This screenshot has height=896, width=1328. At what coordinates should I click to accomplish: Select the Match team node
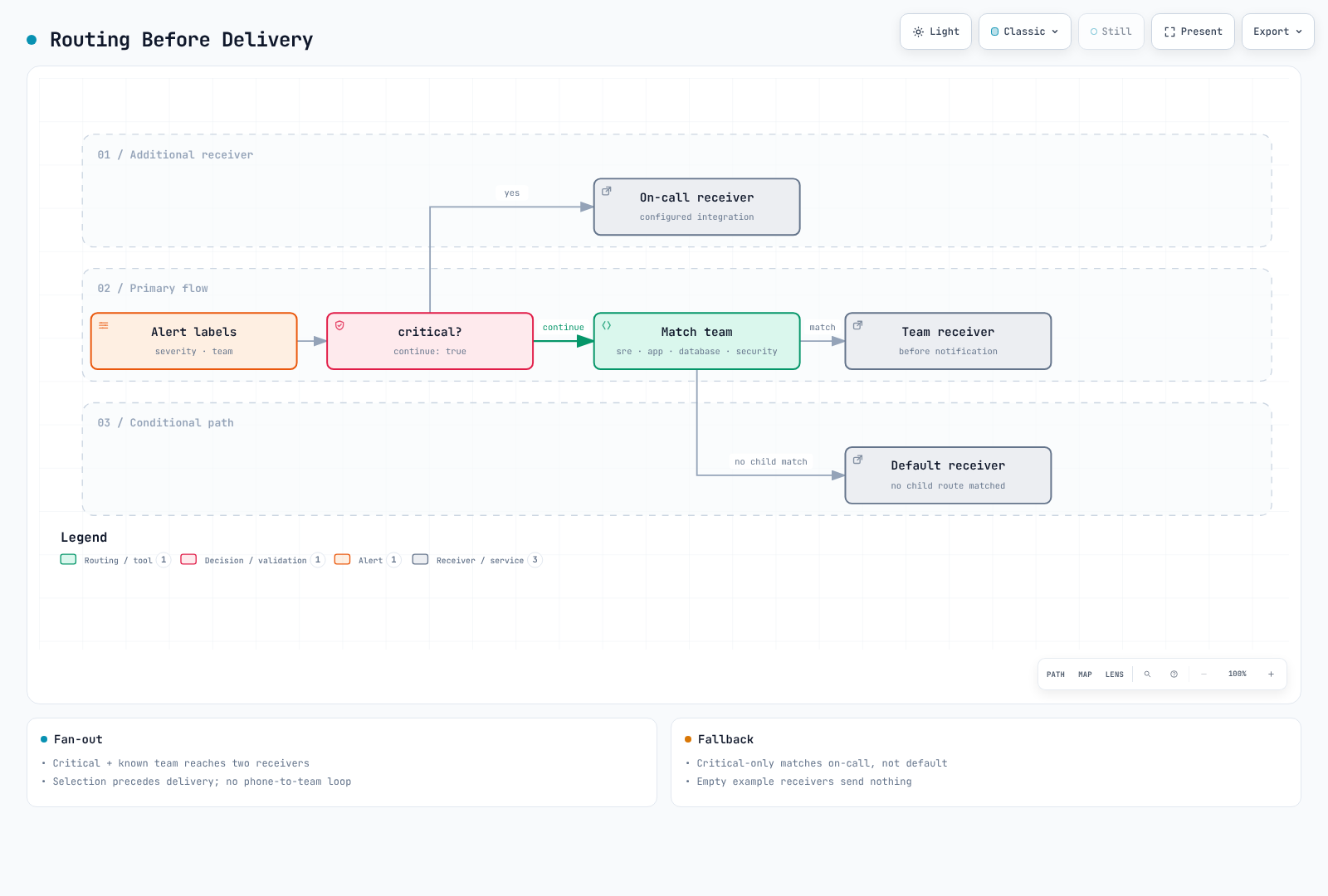(697, 341)
